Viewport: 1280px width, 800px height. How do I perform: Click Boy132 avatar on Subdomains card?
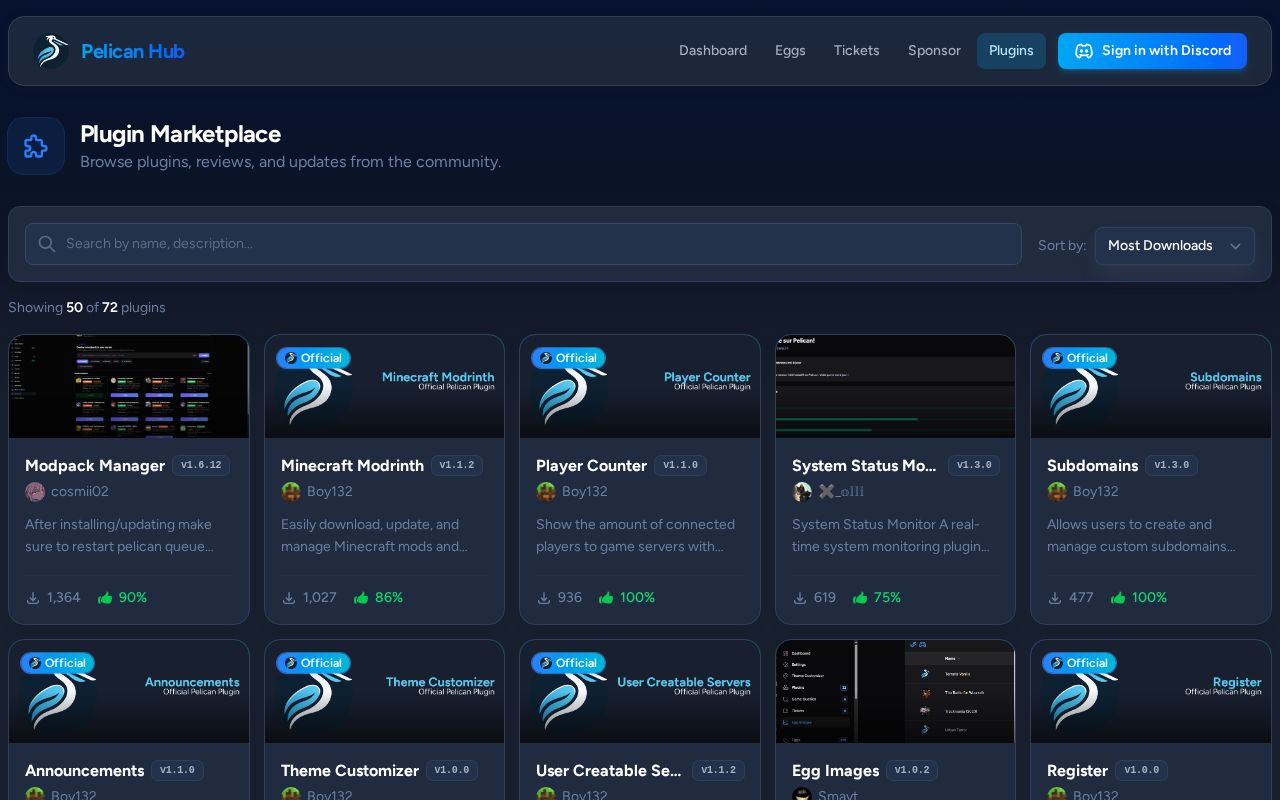[1057, 491]
